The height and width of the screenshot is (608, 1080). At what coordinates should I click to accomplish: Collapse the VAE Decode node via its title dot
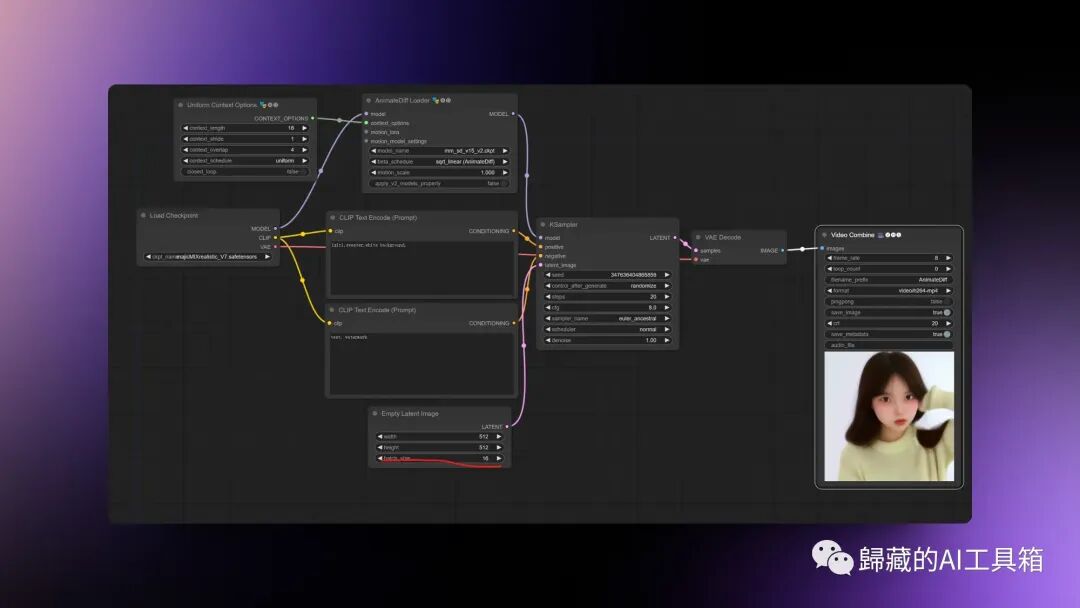click(x=698, y=238)
